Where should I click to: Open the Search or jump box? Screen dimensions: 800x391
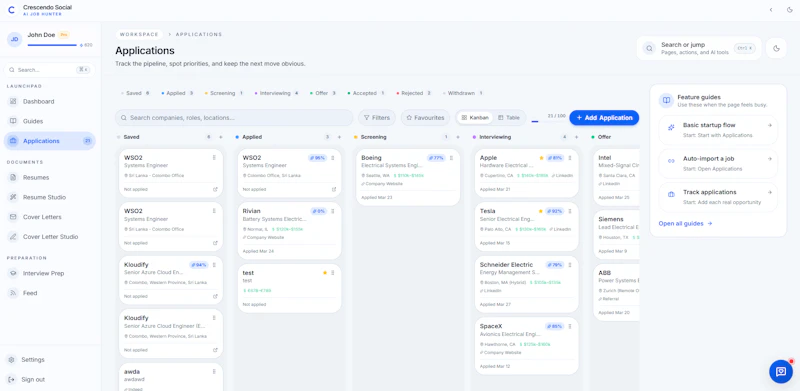click(x=699, y=48)
